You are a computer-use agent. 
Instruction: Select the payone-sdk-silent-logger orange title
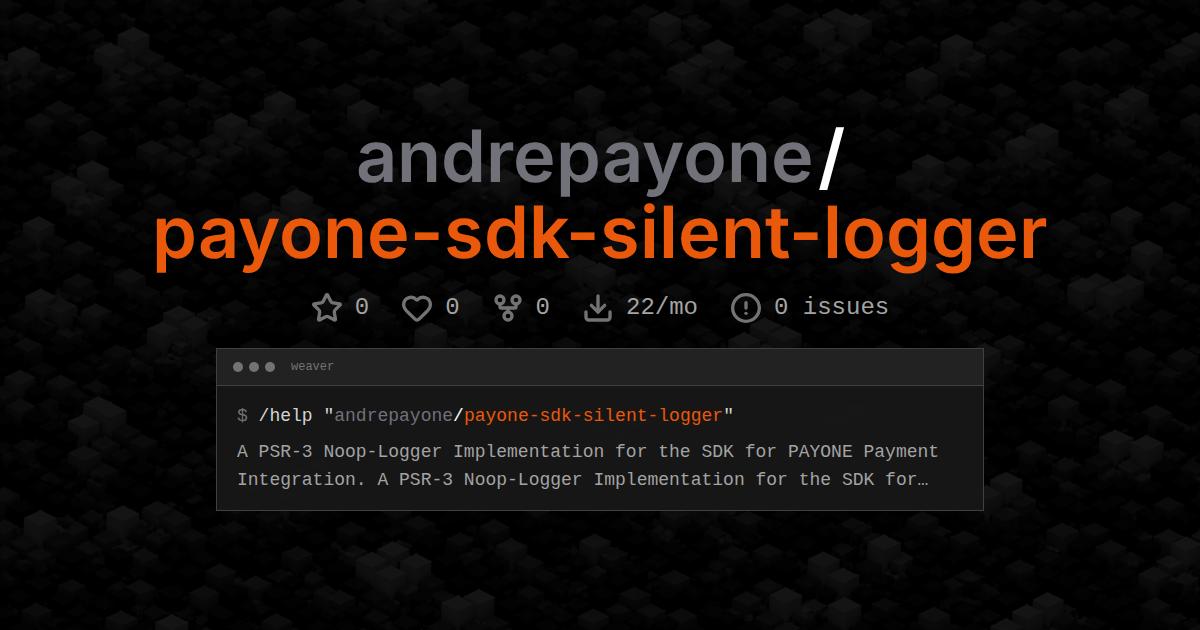600,236
